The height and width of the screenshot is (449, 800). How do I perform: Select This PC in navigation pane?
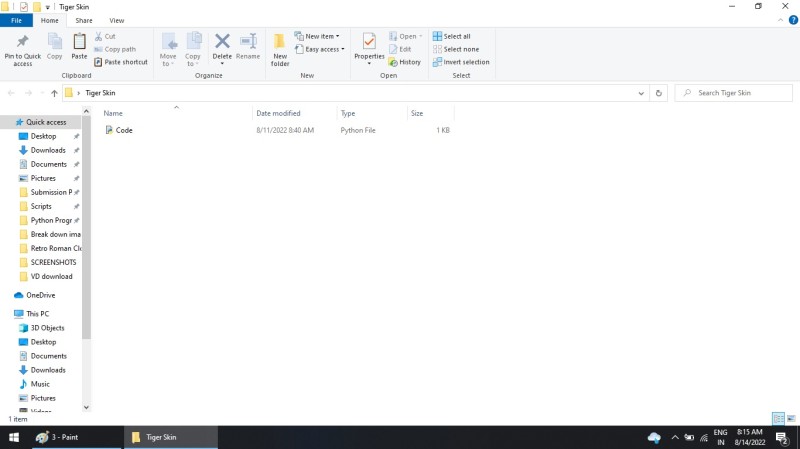[x=37, y=314]
